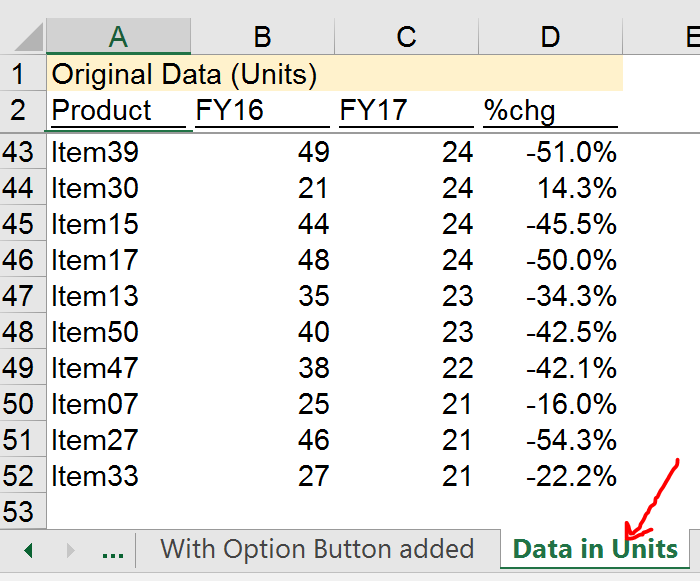Select column A header
This screenshot has width=700, height=581.
point(118,36)
